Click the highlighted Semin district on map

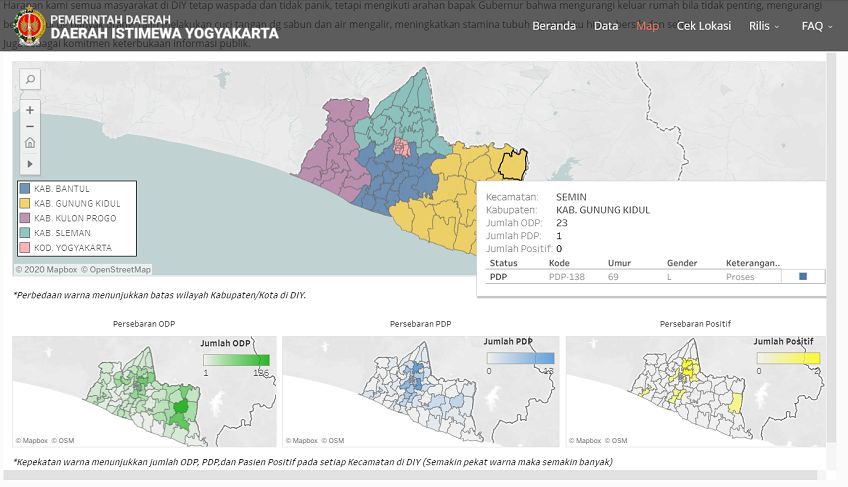pos(512,164)
